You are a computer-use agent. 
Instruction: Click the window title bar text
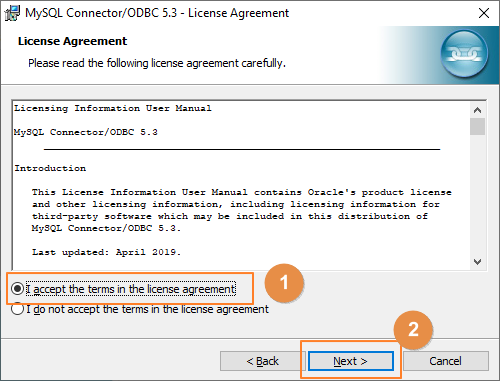(157, 13)
